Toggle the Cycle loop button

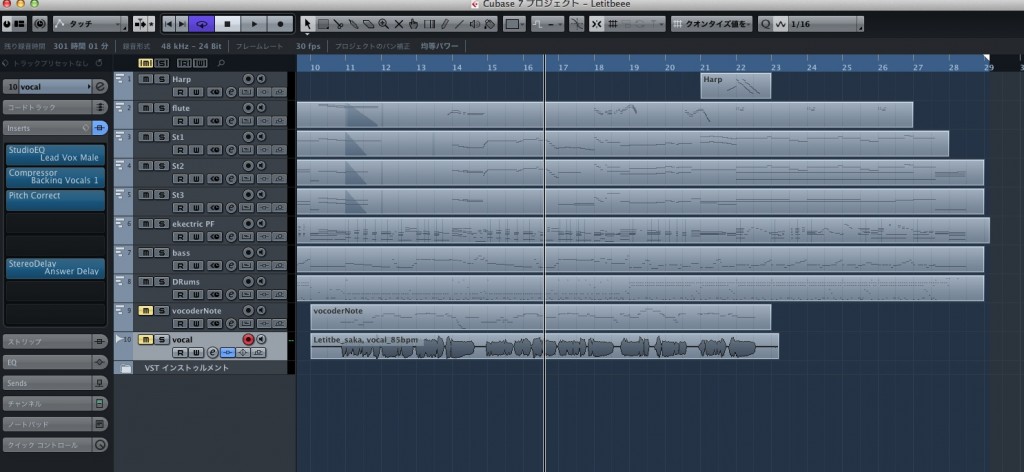tap(202, 24)
